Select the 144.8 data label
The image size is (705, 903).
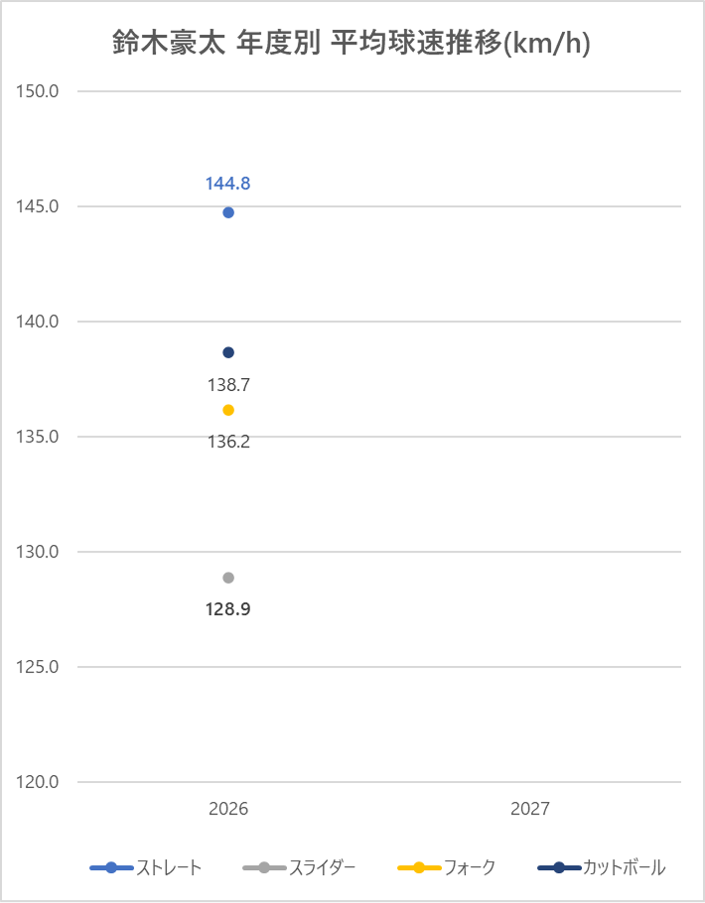pyautogui.click(x=228, y=184)
